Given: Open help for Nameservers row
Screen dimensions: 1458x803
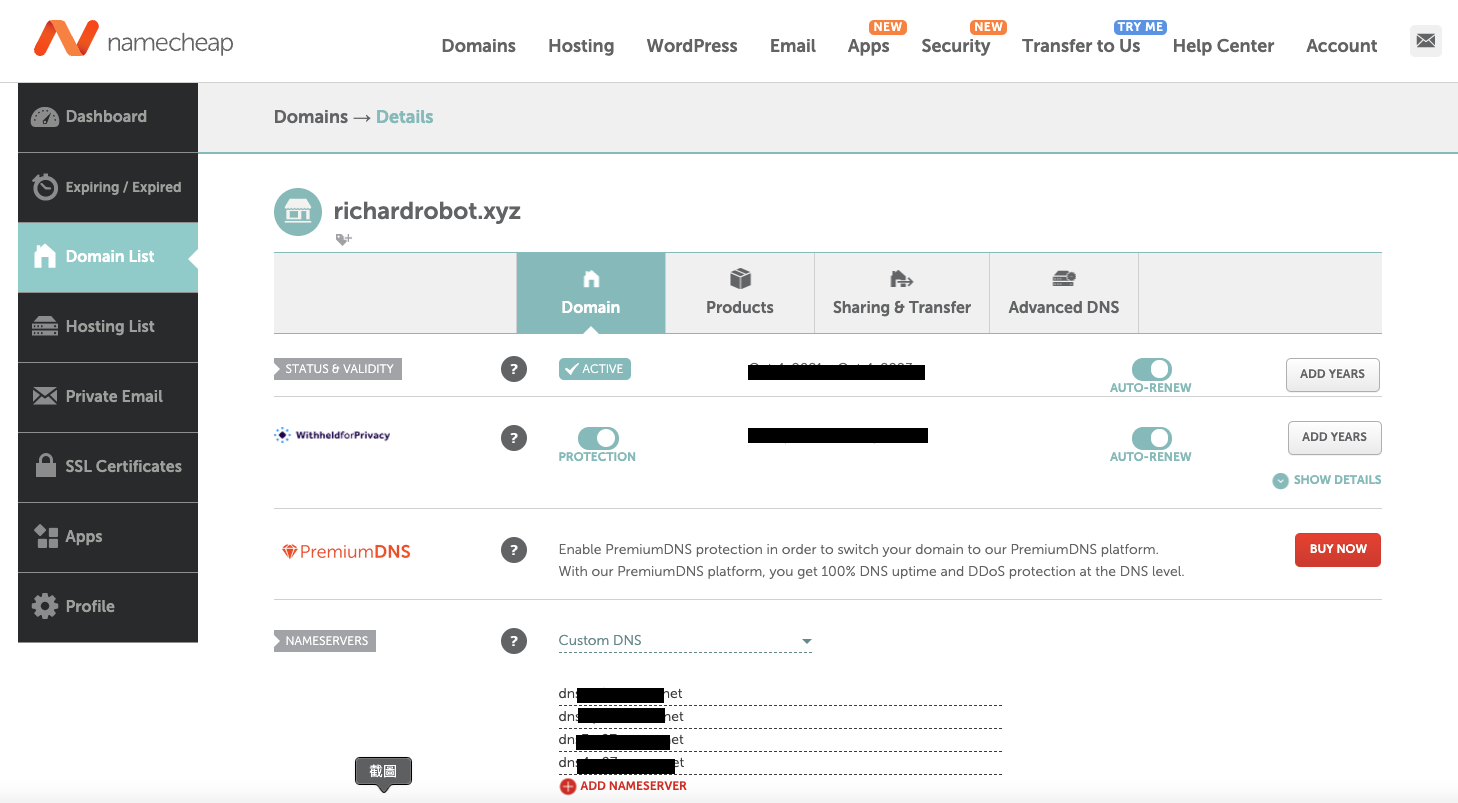Looking at the screenshot, I should [513, 641].
